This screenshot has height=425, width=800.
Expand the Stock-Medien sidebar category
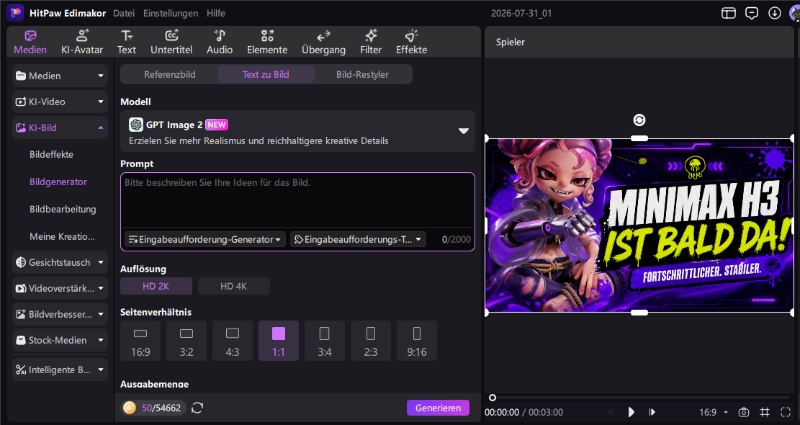point(60,340)
